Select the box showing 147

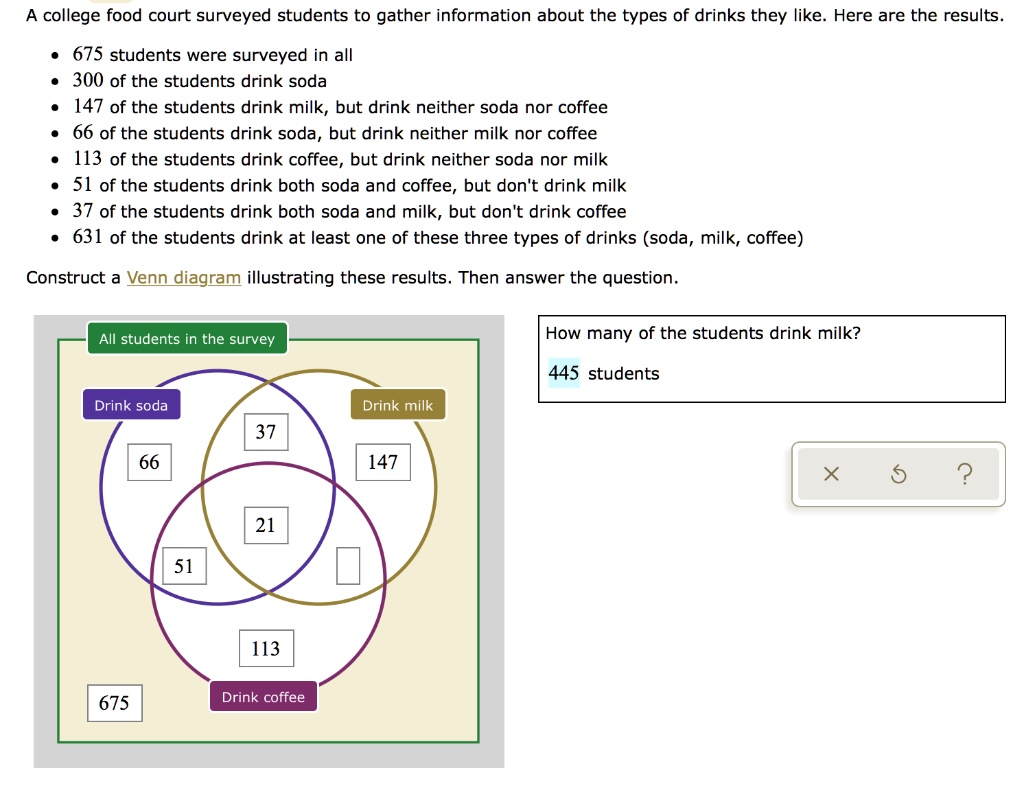coord(383,462)
